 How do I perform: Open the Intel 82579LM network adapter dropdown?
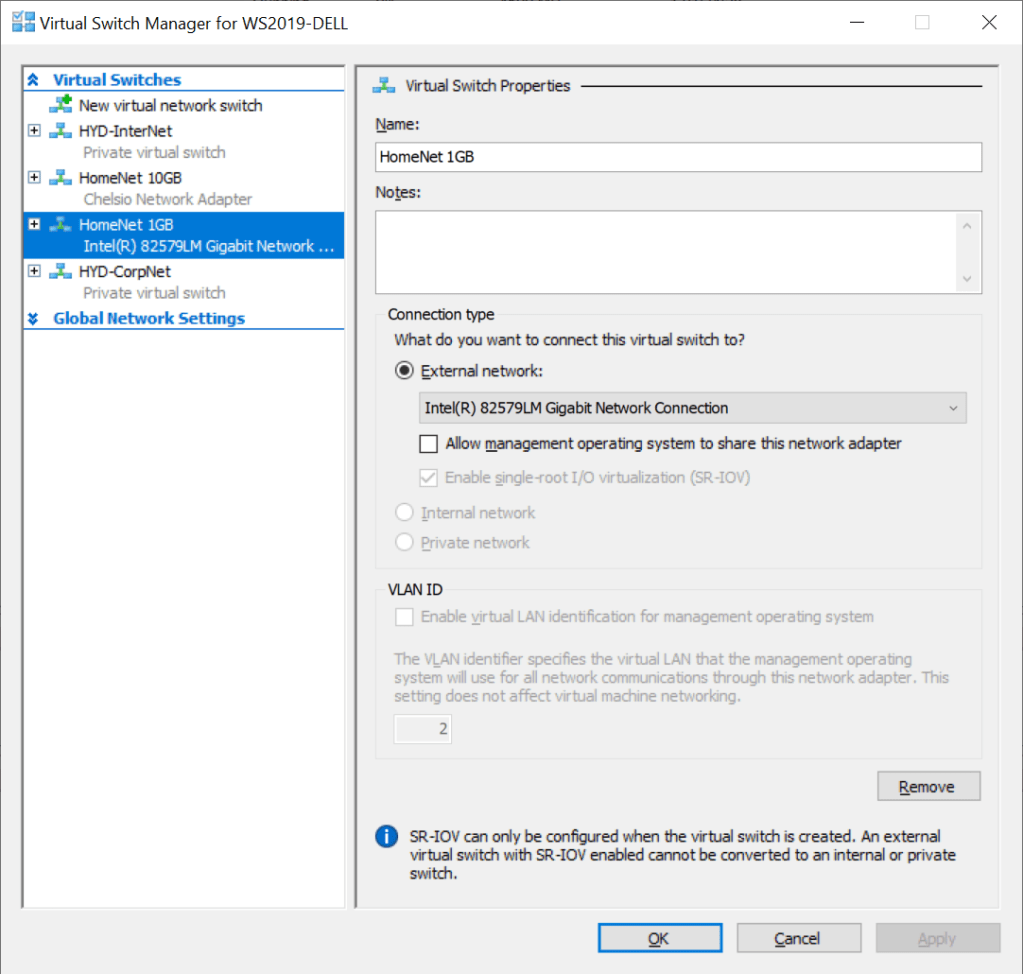692,408
